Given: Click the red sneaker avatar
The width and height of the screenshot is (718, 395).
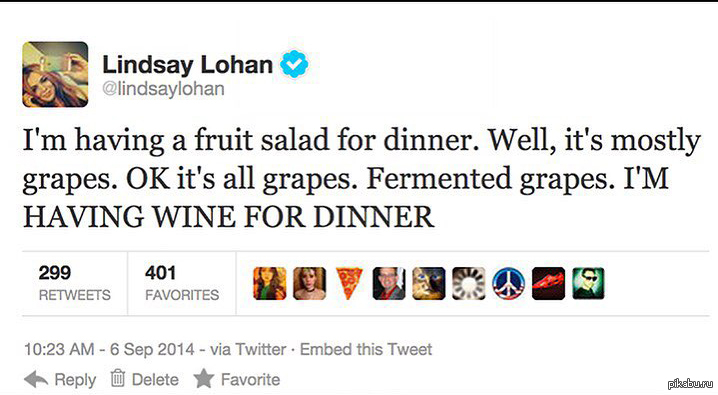Looking at the screenshot, I should pyautogui.click(x=548, y=283).
